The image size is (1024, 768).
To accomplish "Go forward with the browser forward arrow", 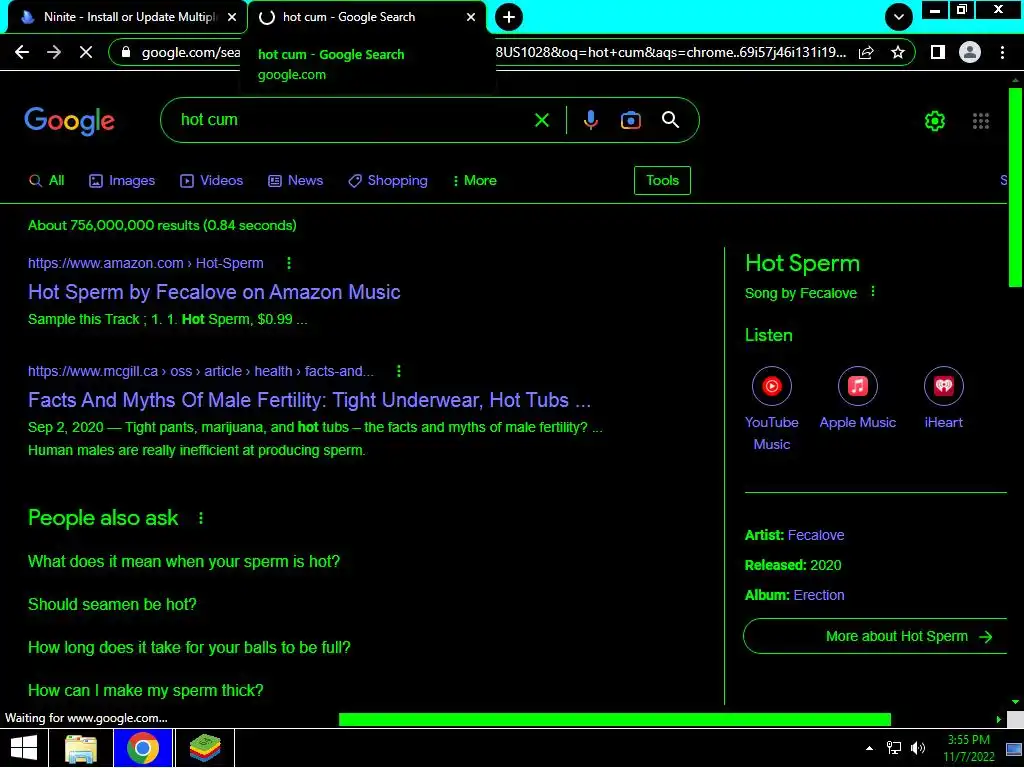I will (x=54, y=52).
